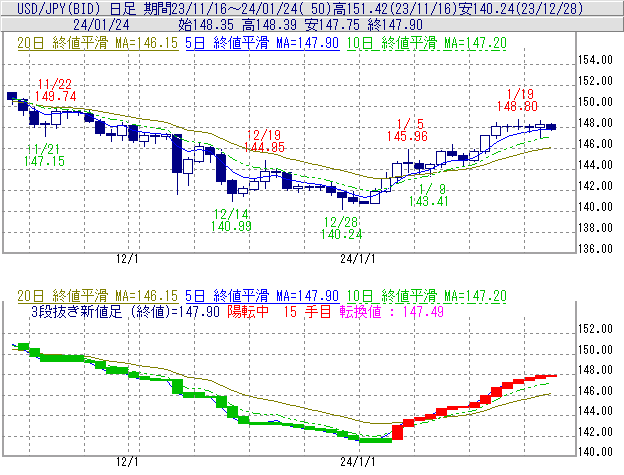Image resolution: width=624 pixels, height=475 pixels.
Task: Click the 11/22 149.74 high annotation
Action: click(55, 90)
